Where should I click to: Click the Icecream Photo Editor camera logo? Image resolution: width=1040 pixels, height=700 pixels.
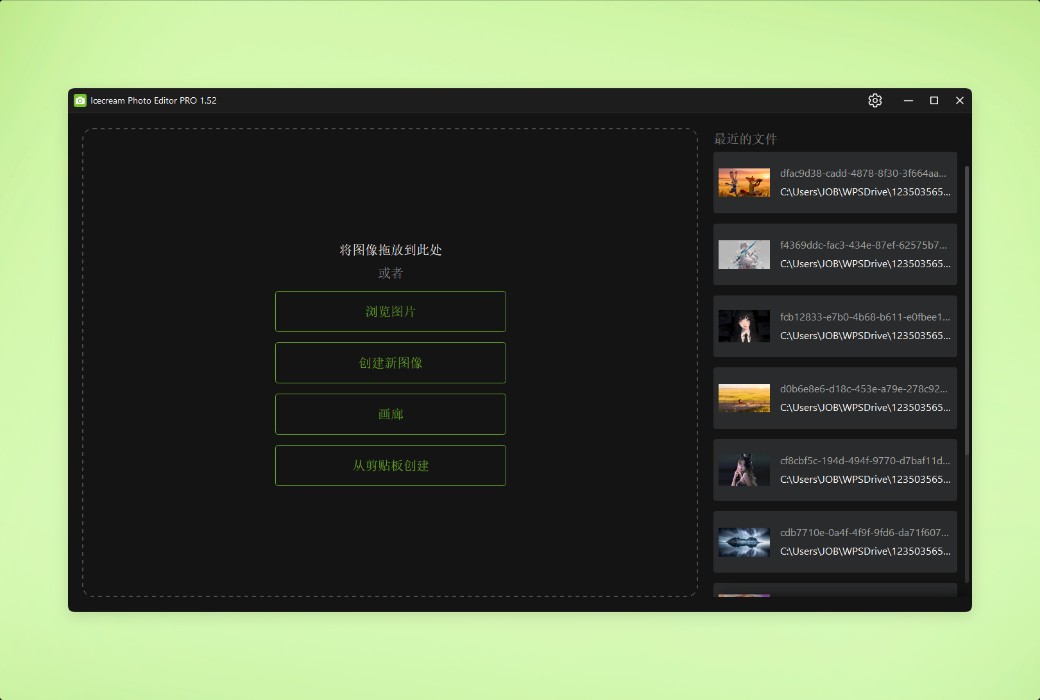(80, 100)
